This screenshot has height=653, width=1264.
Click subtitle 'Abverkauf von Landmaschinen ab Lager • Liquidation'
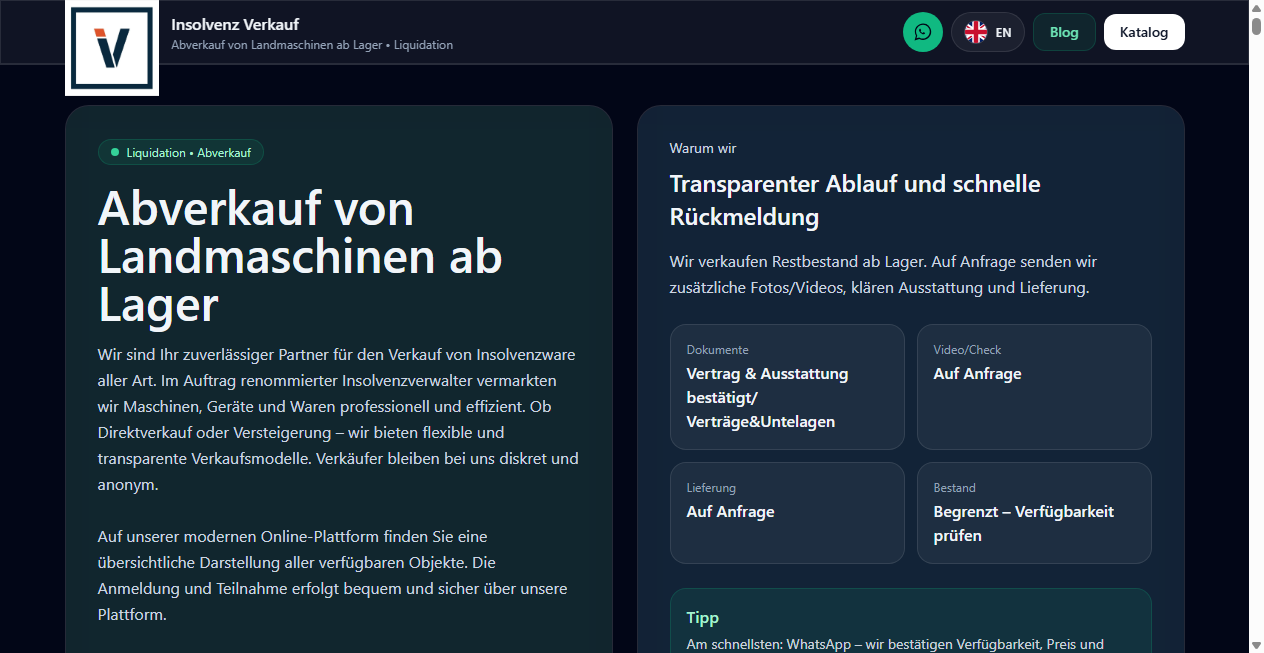[312, 45]
